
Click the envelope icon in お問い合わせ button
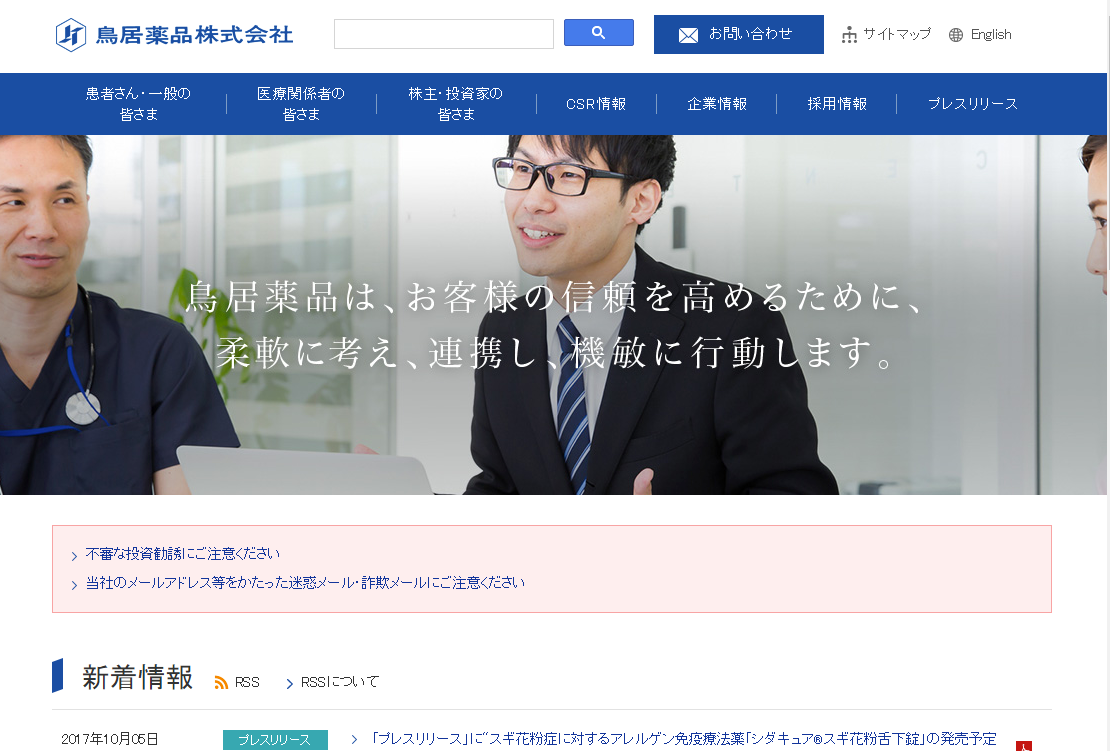pyautogui.click(x=688, y=35)
